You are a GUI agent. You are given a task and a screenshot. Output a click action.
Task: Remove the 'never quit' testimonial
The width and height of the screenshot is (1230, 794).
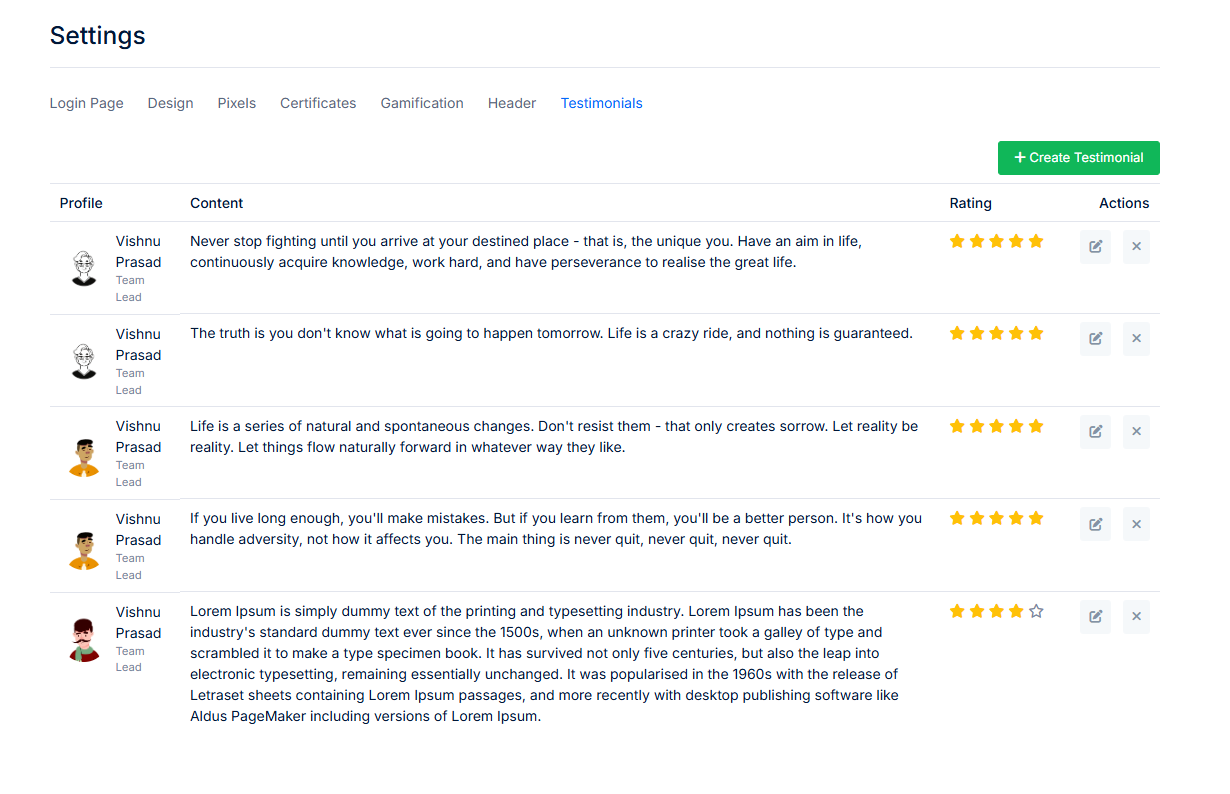pyautogui.click(x=1136, y=524)
